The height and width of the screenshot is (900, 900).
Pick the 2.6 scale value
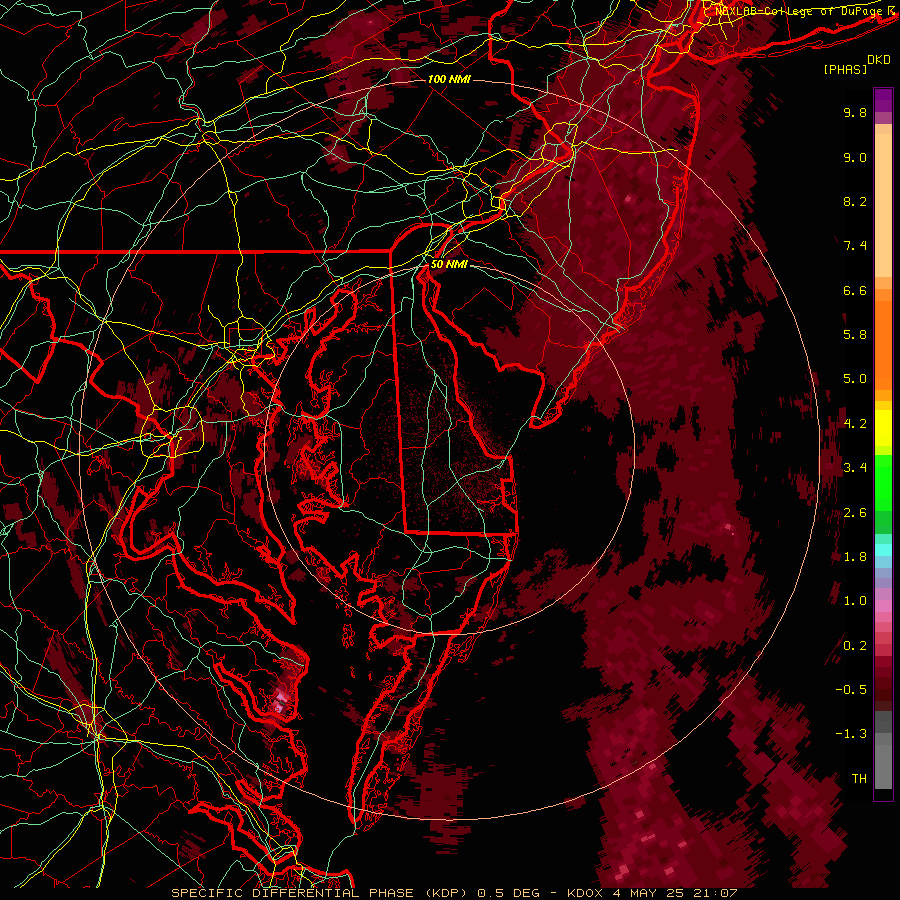pyautogui.click(x=855, y=513)
